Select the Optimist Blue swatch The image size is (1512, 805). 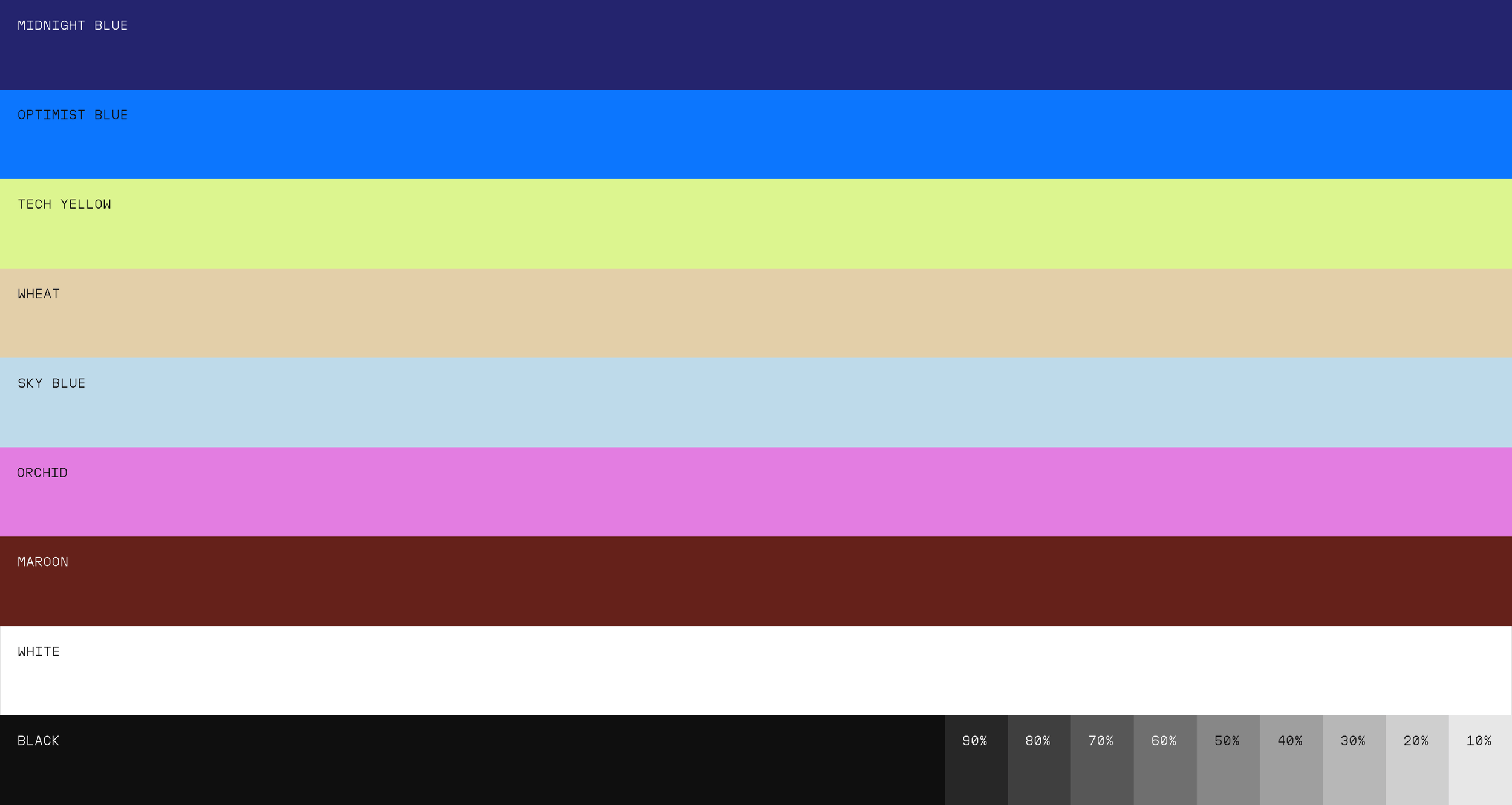[x=756, y=134]
